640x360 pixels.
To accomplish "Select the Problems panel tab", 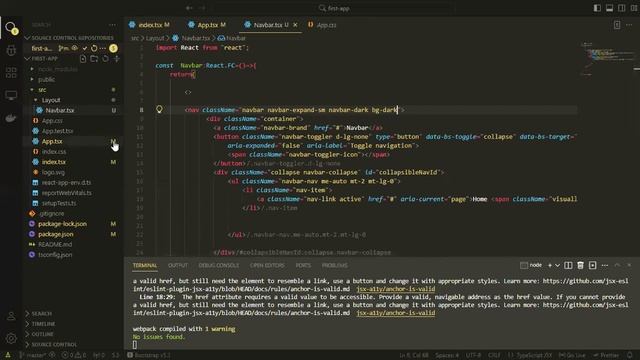I will (335, 265).
